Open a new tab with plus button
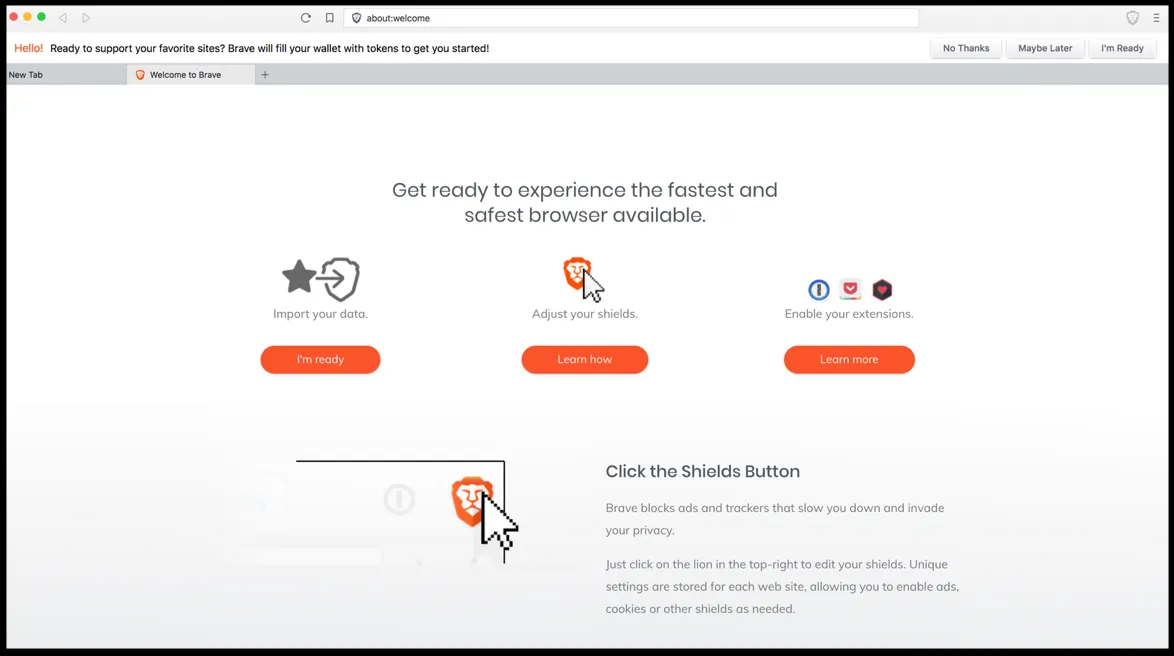The height and width of the screenshot is (656, 1174). click(x=265, y=75)
